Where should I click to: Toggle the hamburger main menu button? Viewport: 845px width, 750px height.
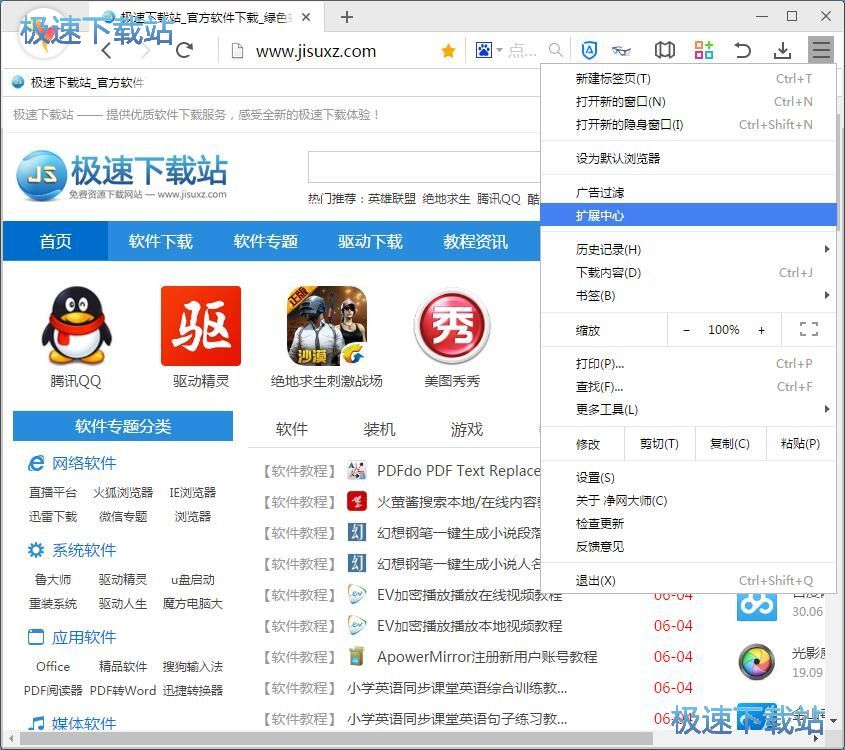[x=821, y=50]
